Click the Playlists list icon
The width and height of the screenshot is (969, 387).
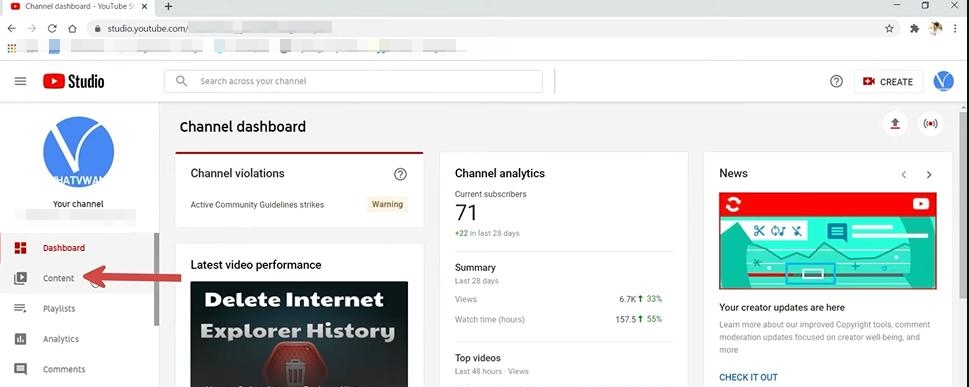[x=20, y=308]
